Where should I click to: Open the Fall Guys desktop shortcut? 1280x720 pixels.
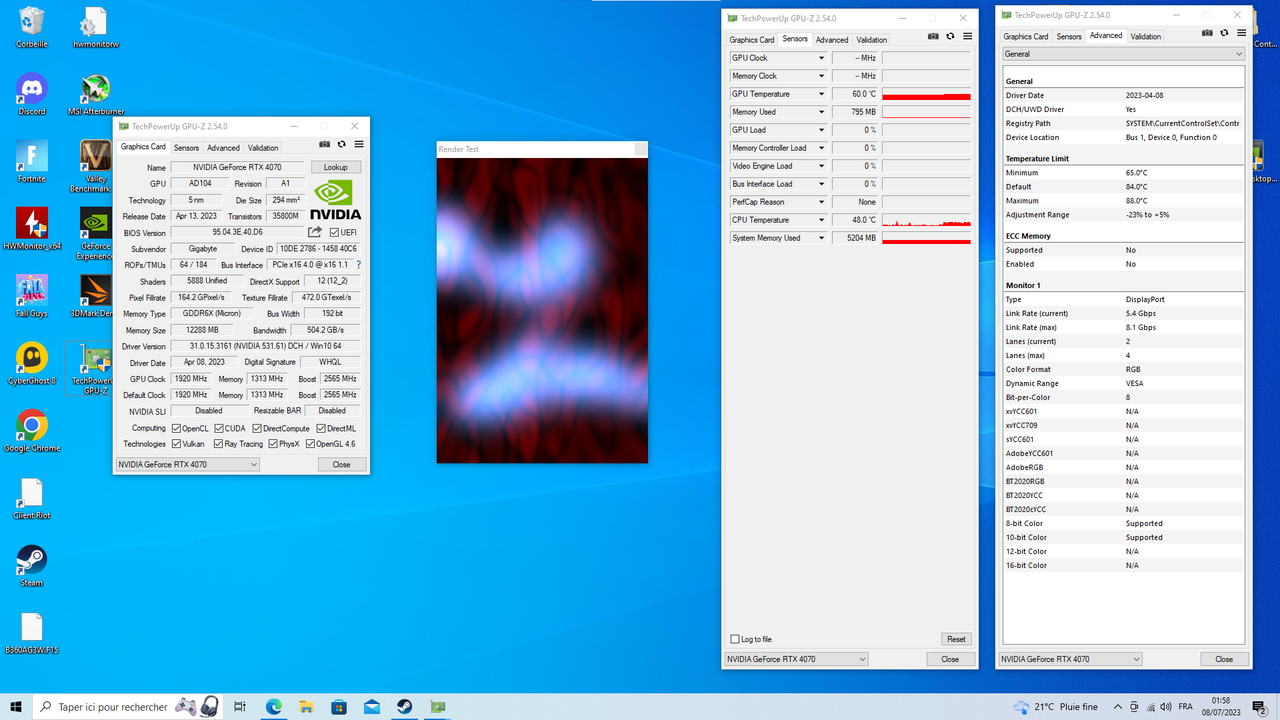(32, 296)
